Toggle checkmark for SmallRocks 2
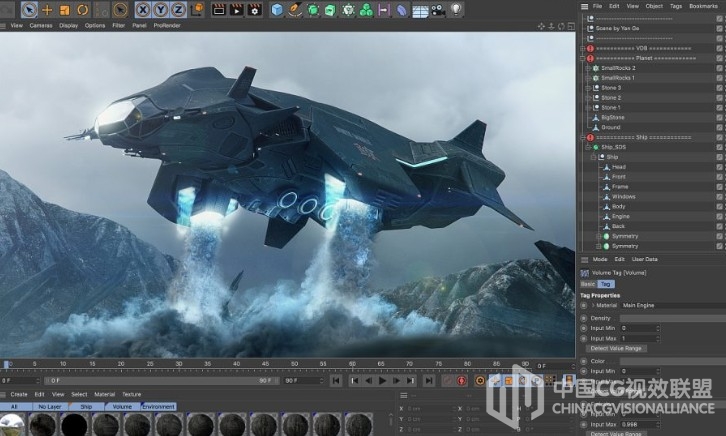Screen dimensions: 726x436 point(720,68)
